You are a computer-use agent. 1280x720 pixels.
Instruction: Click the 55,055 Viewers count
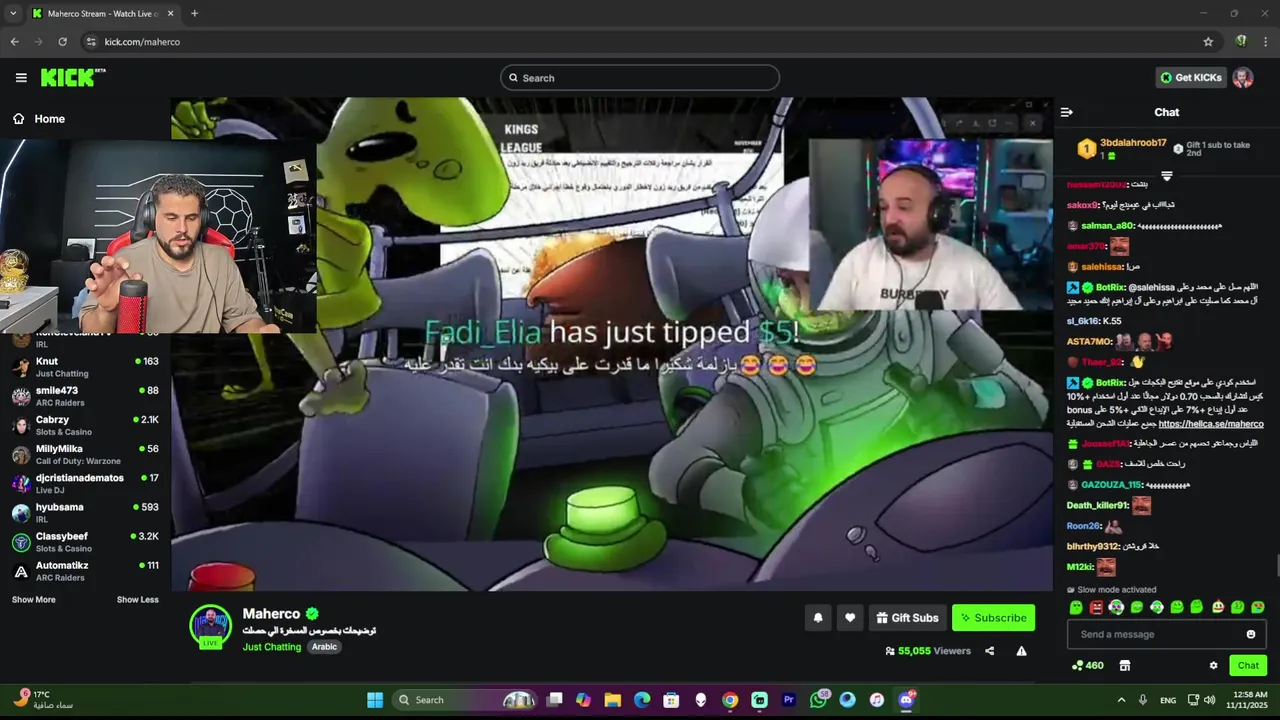tap(928, 651)
